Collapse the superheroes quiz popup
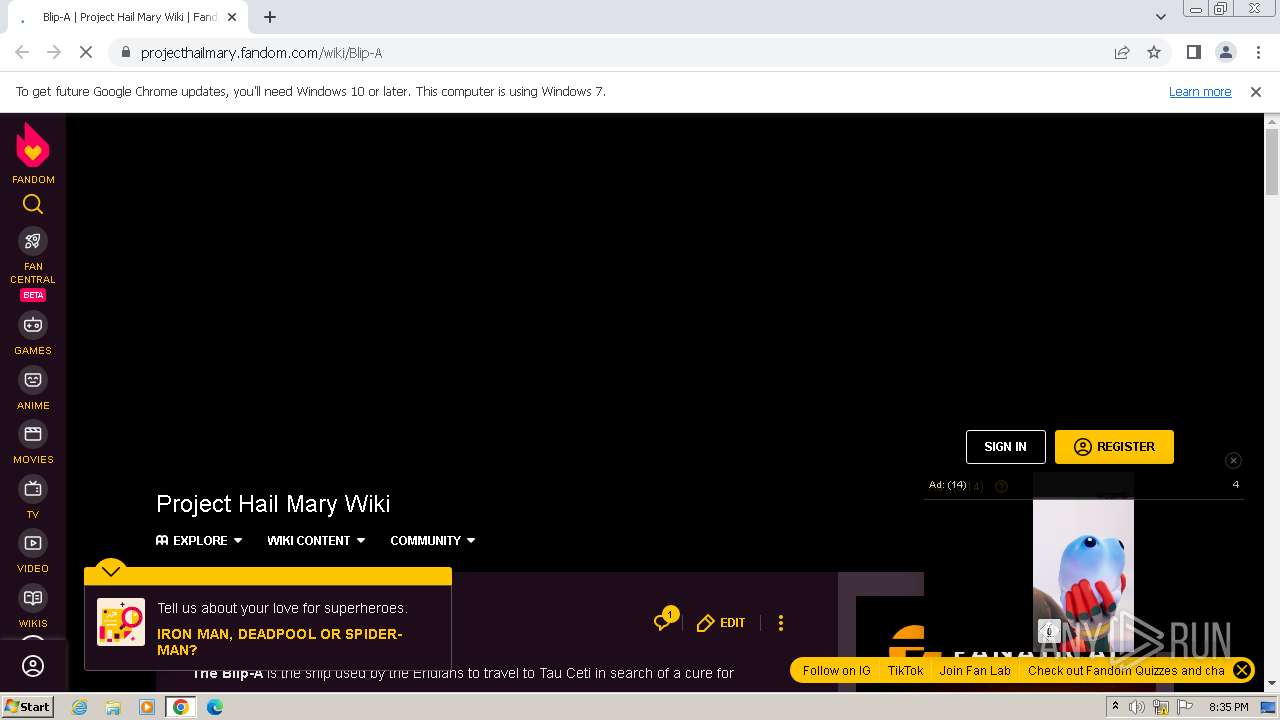This screenshot has width=1280, height=720. (x=111, y=571)
